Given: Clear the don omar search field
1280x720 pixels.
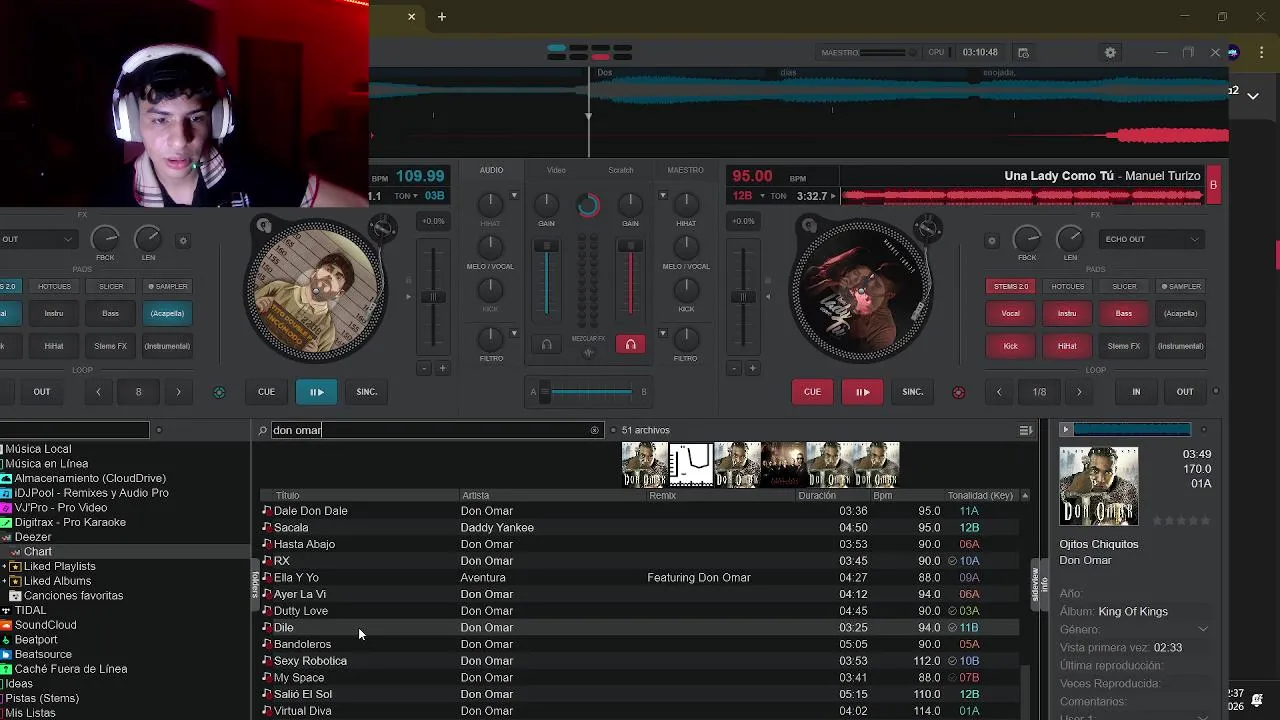Looking at the screenshot, I should coord(594,430).
